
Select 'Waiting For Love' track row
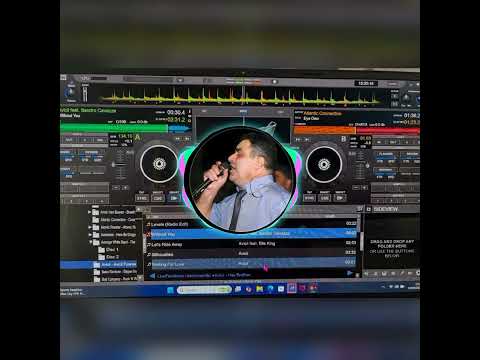click(x=252, y=264)
